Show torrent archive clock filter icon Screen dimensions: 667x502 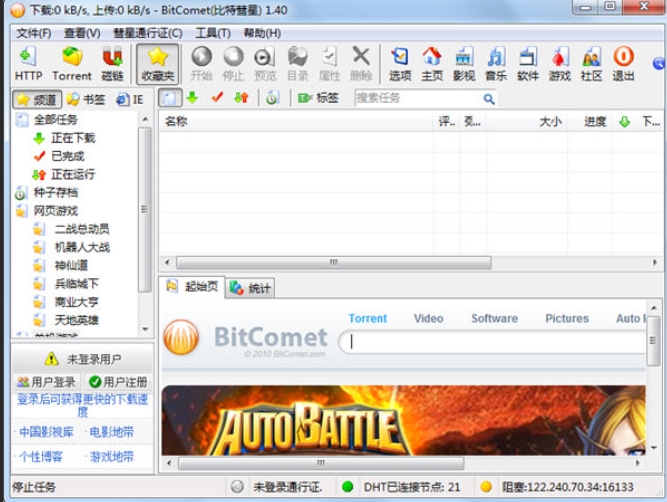pos(272,98)
